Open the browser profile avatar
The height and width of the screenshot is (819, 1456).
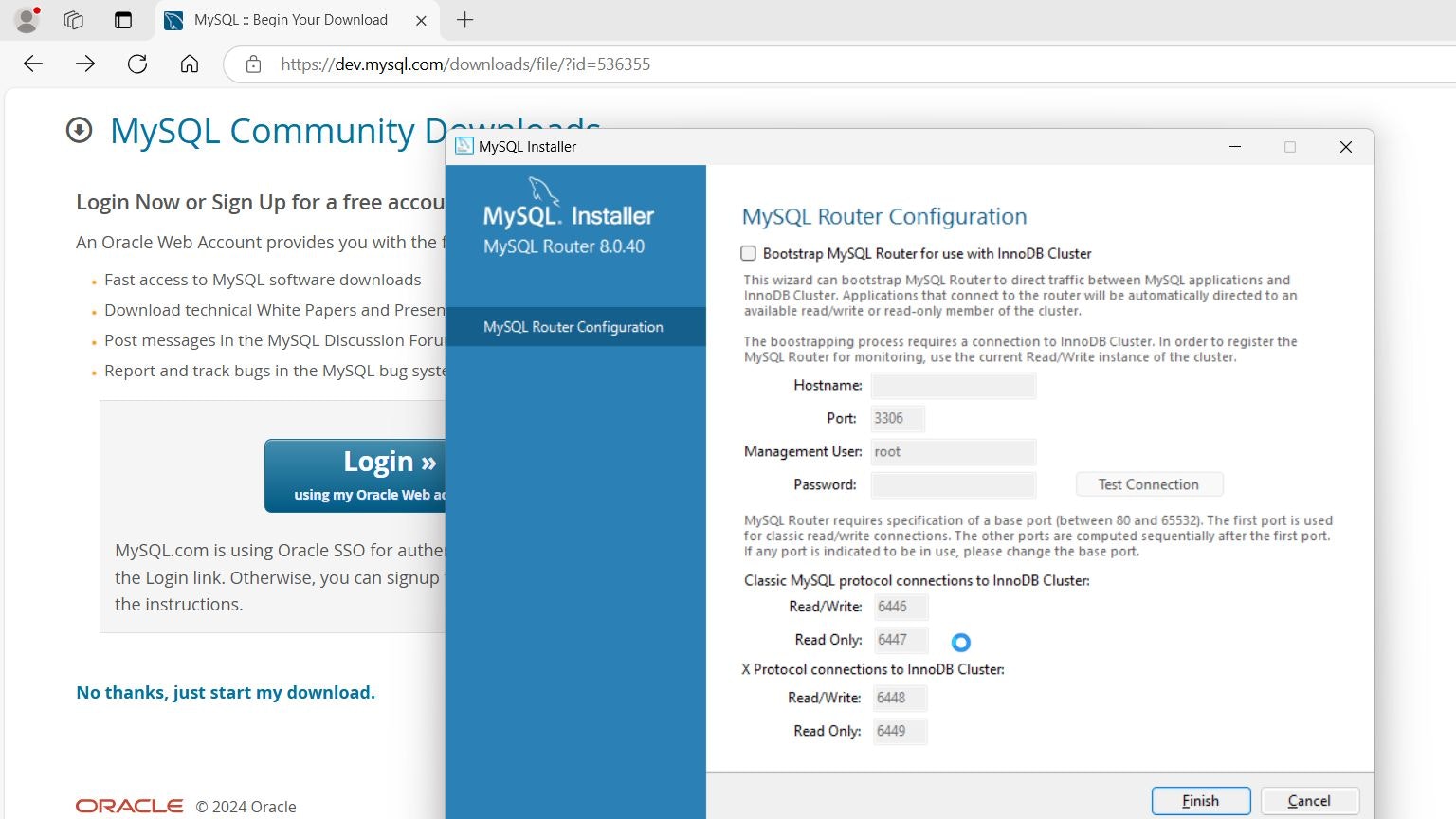27,19
